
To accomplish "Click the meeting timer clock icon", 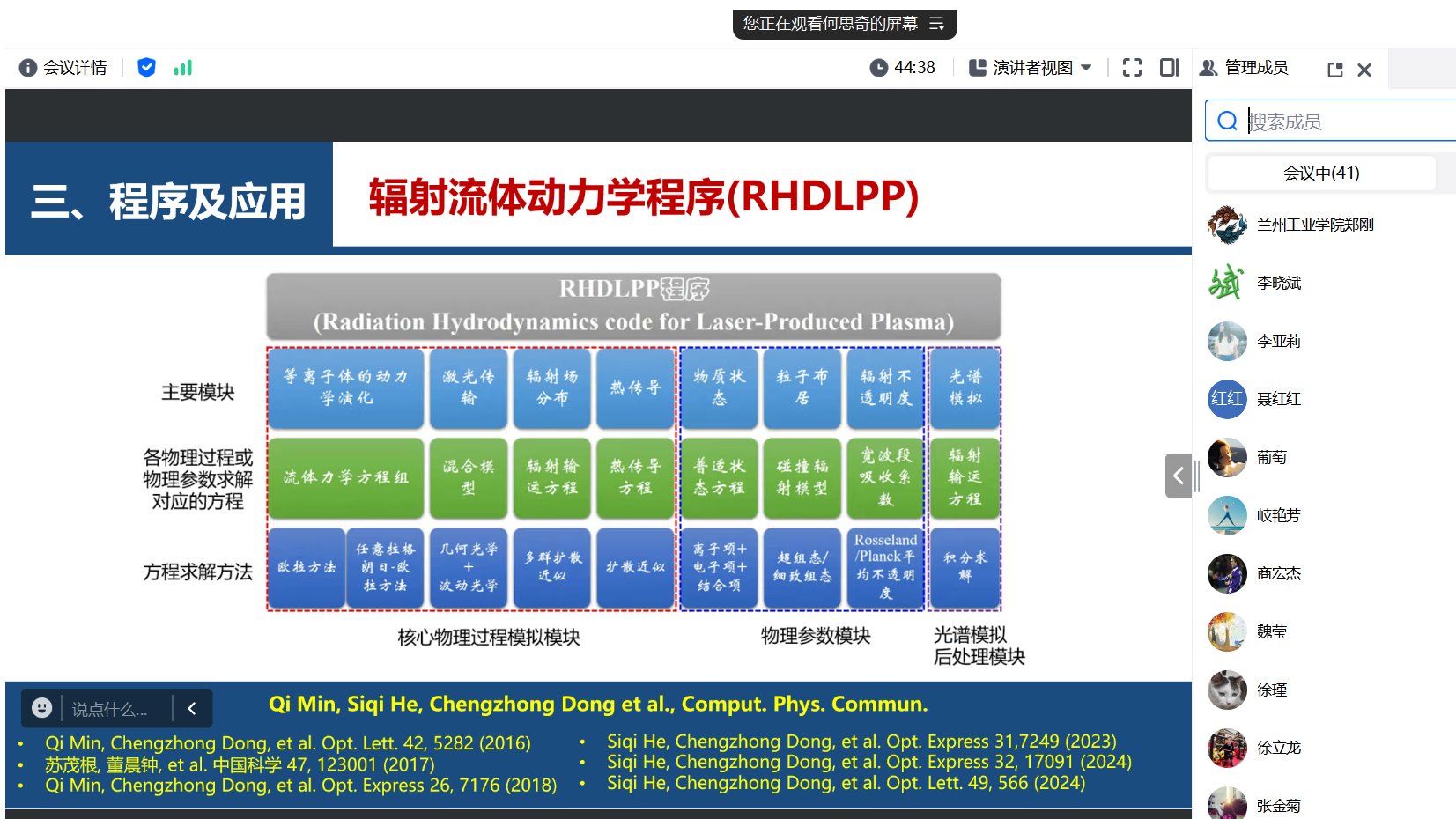I will 878,68.
